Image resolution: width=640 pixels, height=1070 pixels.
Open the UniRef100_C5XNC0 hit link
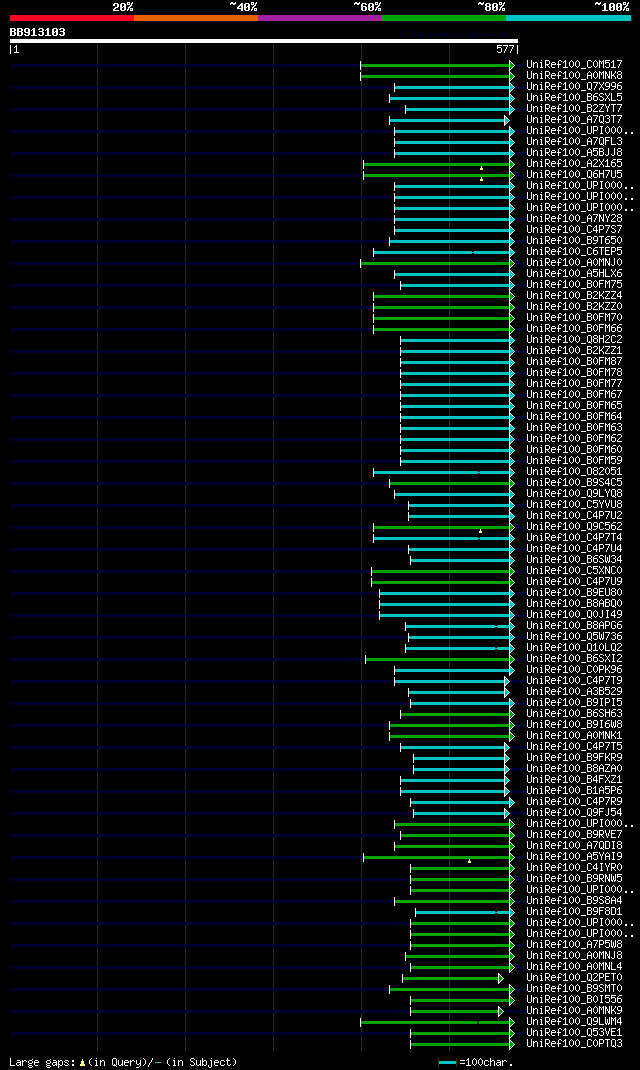point(574,570)
